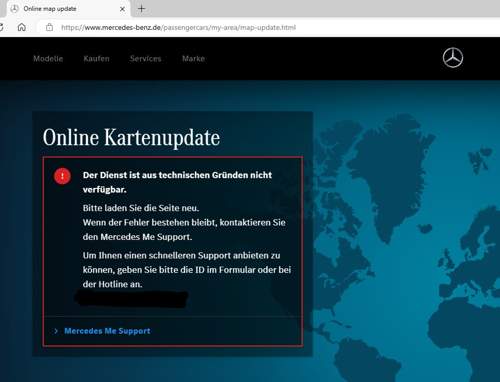Screen dimensions: 500x382
Task: Click 'Der Dienst ist aus technischen Gründen' message
Action: pos(177,182)
